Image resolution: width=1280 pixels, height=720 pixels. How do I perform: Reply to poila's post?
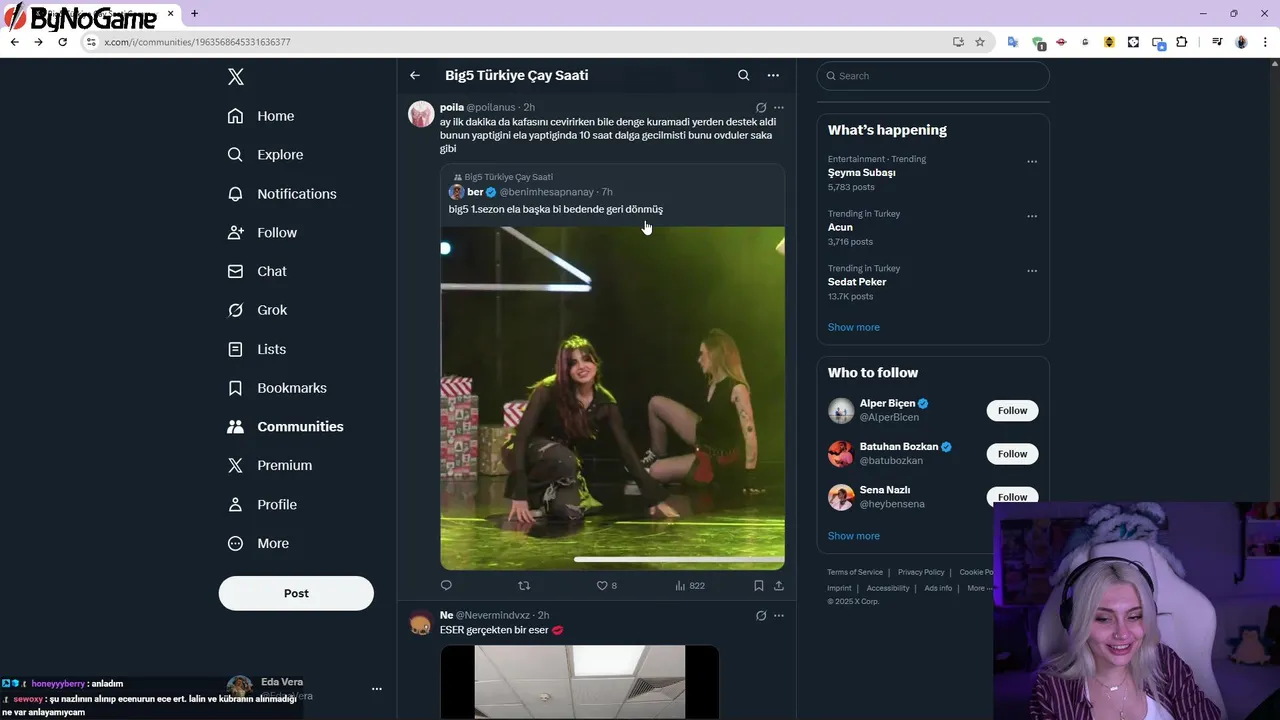click(446, 586)
